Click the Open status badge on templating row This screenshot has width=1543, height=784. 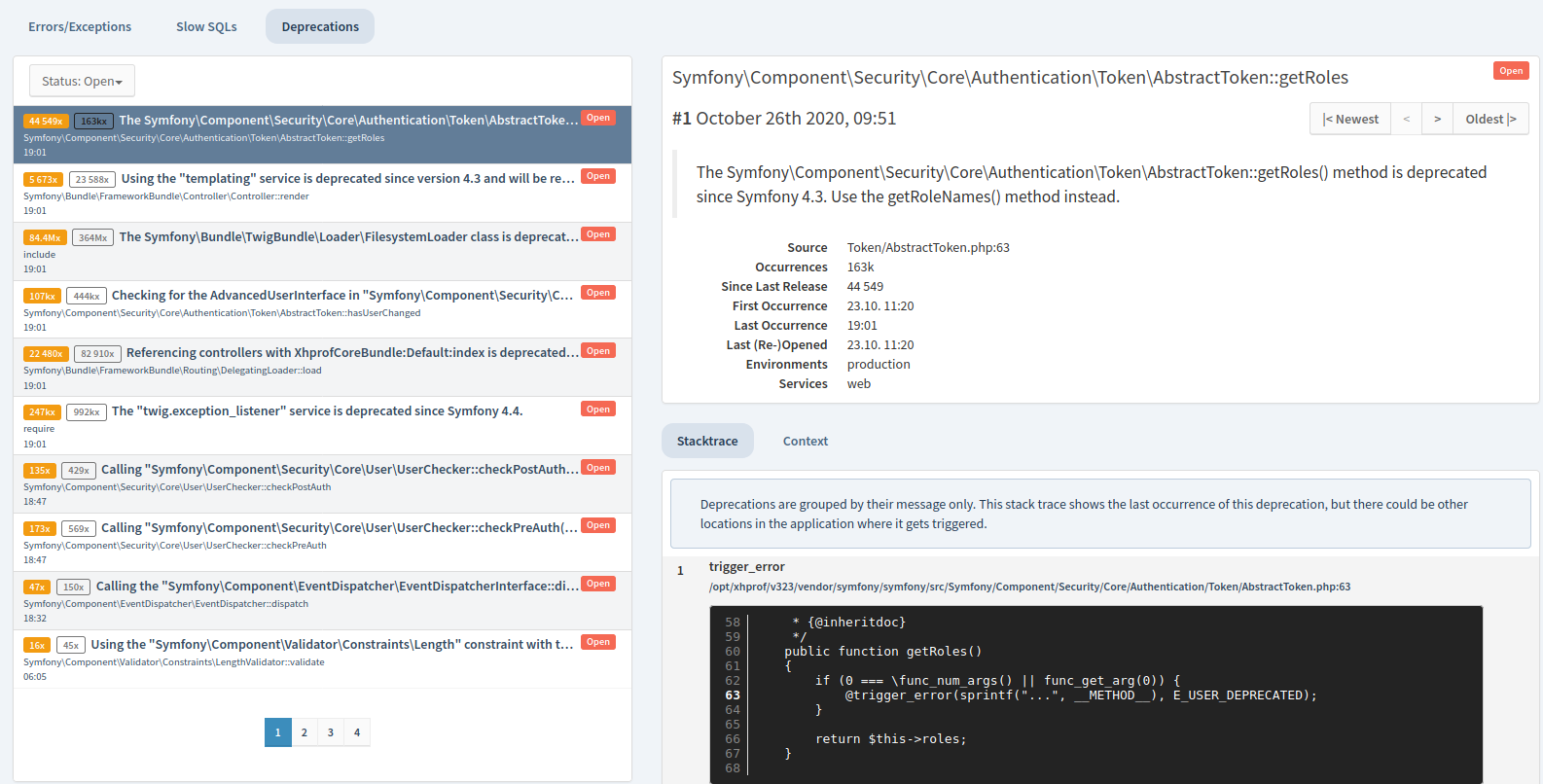pos(598,176)
